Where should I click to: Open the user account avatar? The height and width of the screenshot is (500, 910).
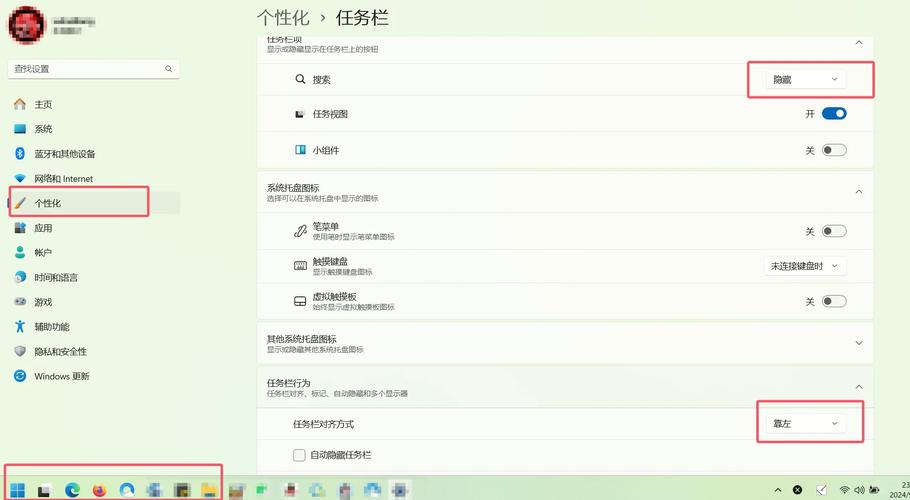click(x=26, y=25)
